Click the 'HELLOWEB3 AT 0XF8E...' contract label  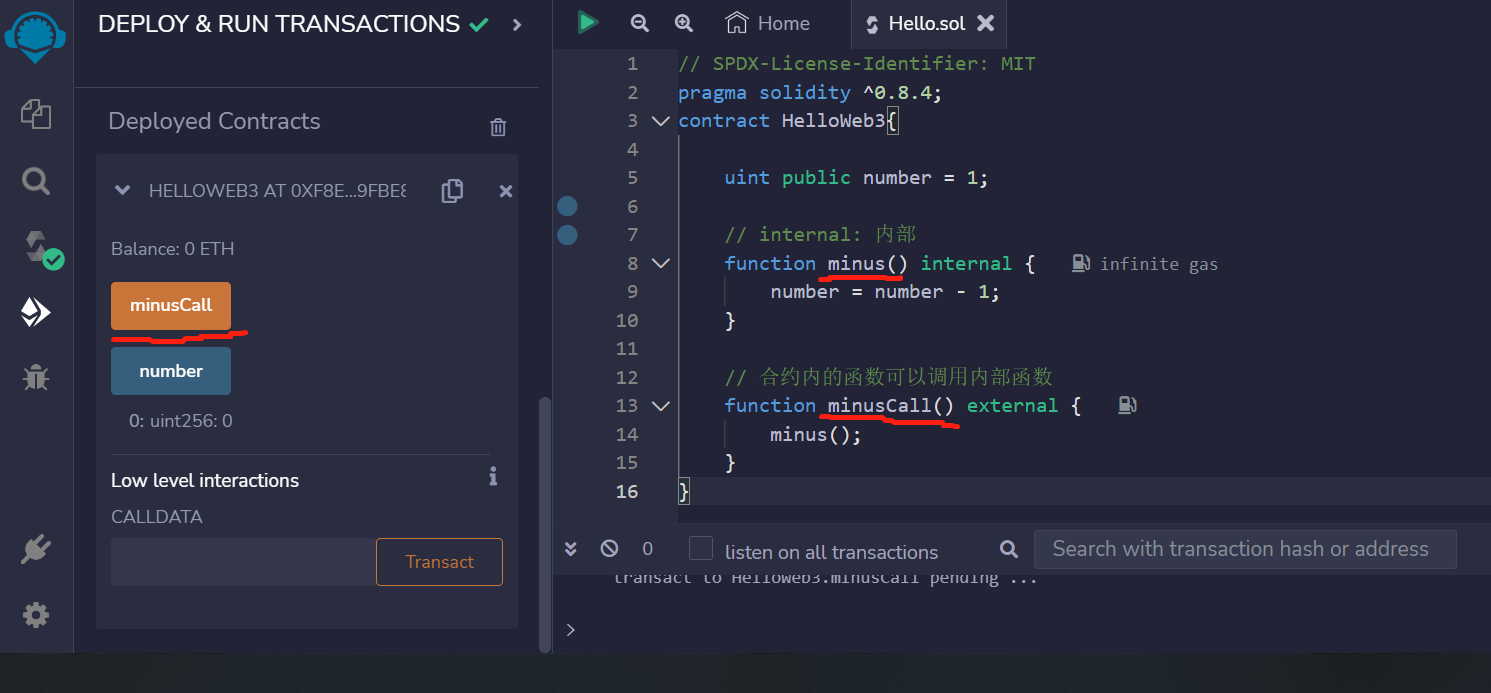[x=277, y=190]
